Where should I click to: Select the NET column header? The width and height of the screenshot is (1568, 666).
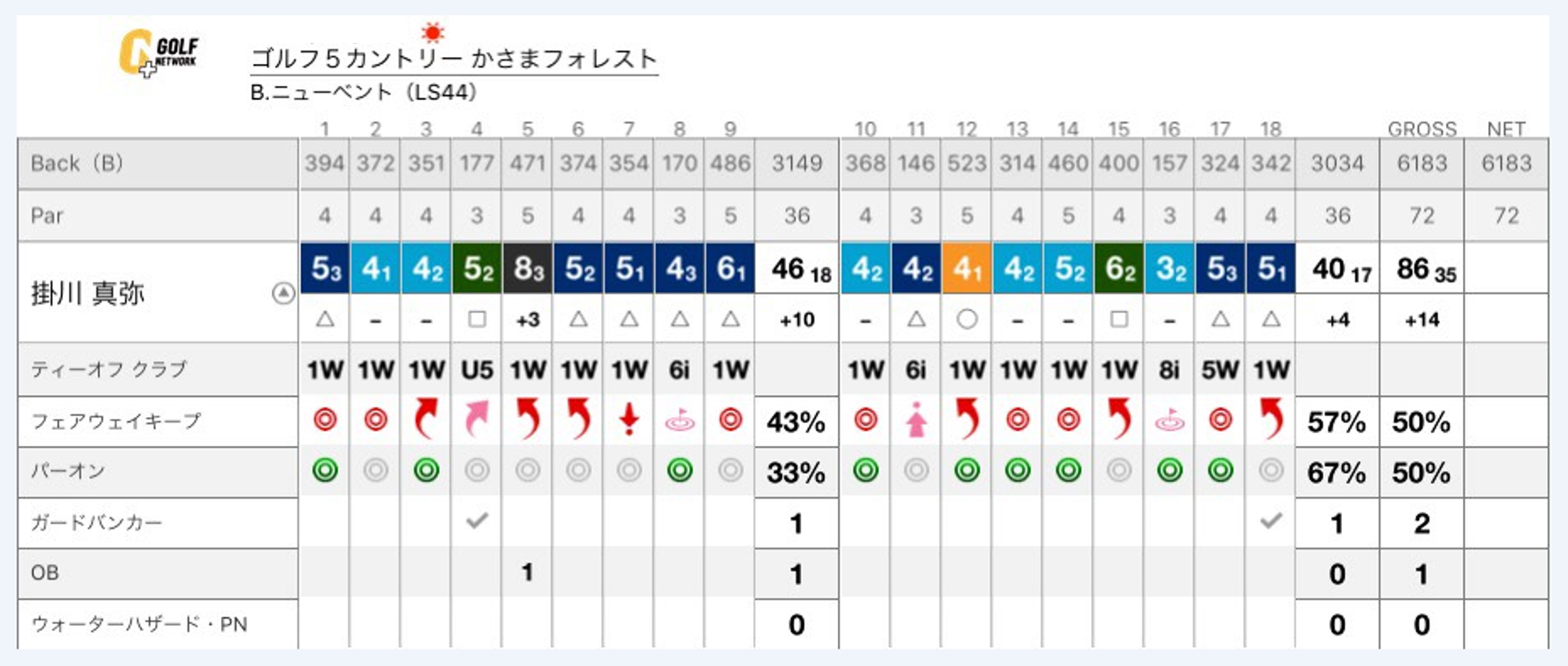[1506, 130]
